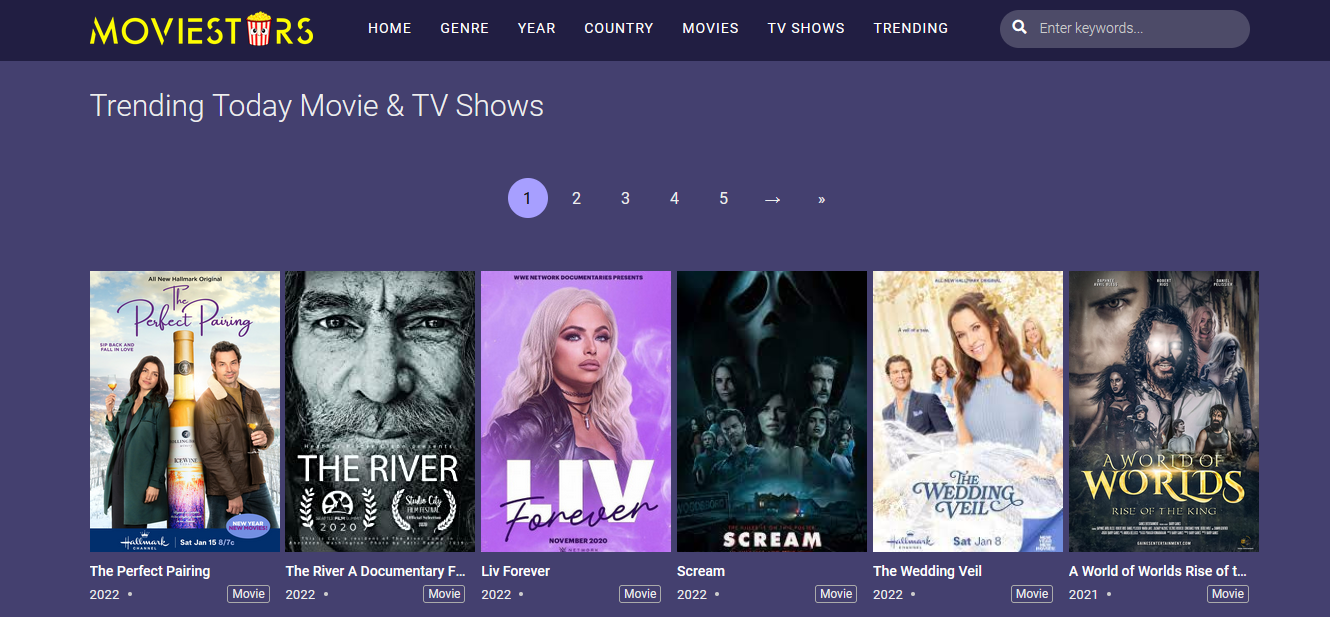The width and height of the screenshot is (1330, 617).
Task: Open the Trending page
Action: click(x=911, y=28)
